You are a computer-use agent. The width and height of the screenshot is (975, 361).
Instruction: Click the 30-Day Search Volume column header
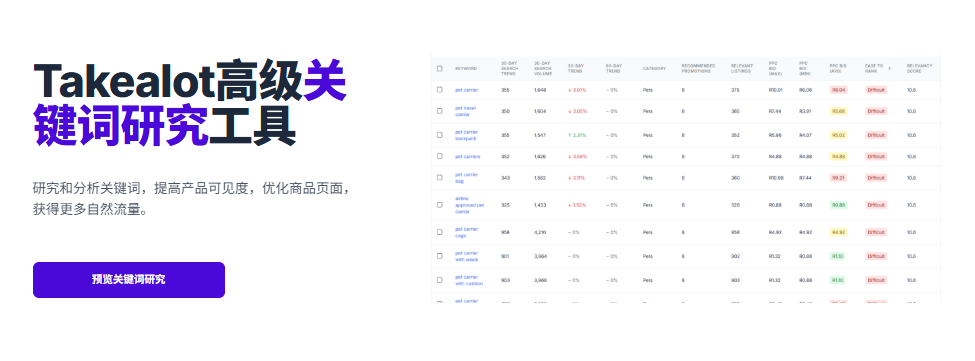[x=543, y=68]
